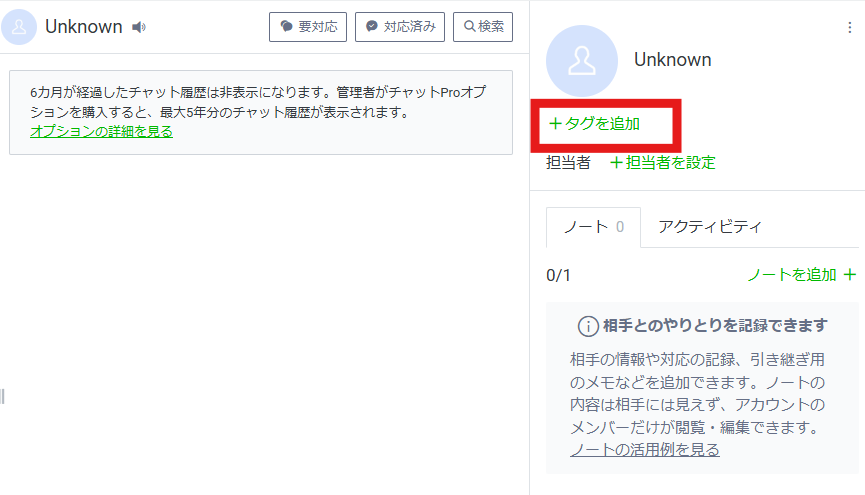Click the info icon in the note panel
Image resolution: width=865 pixels, height=495 pixels.
click(589, 326)
